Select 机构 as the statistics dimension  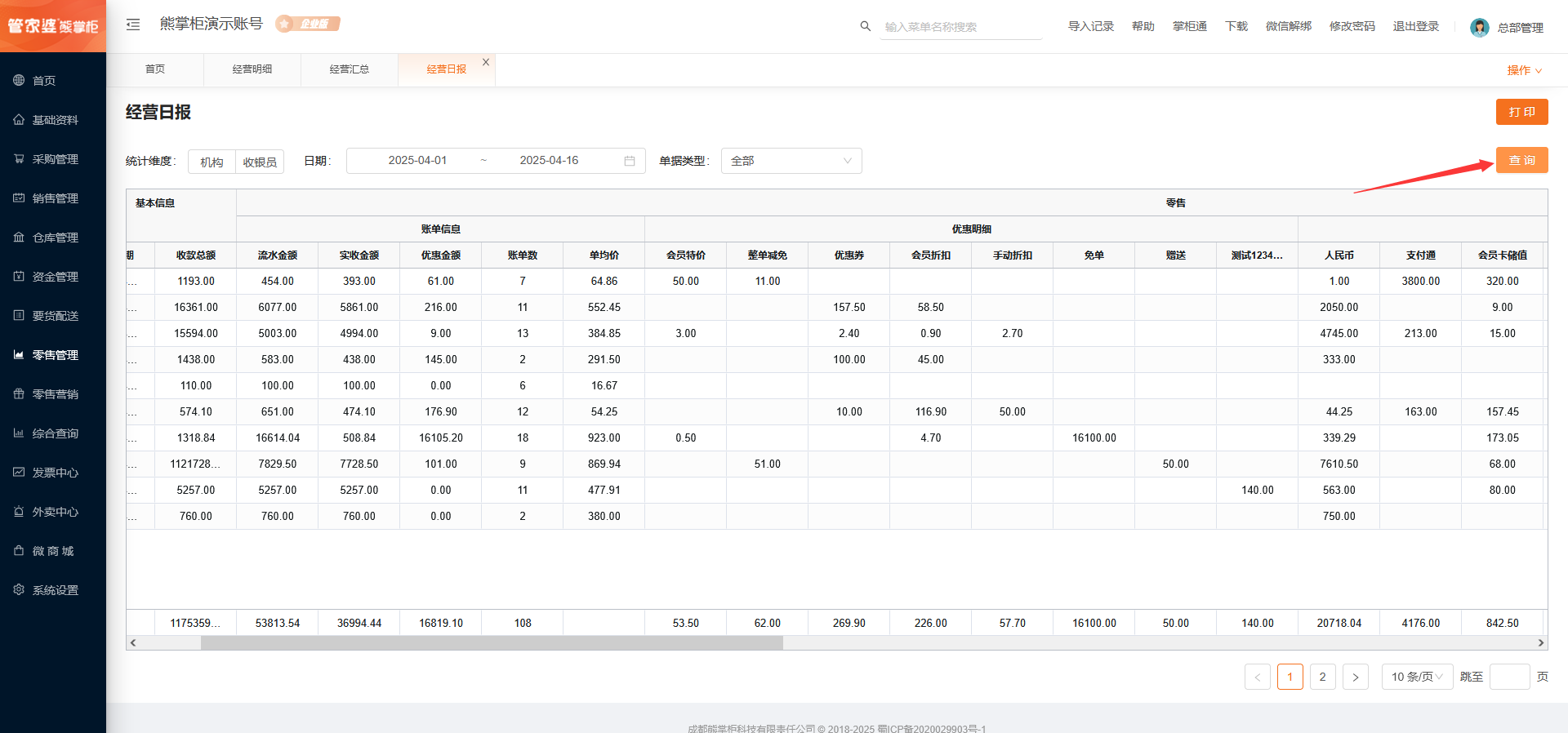(212, 162)
